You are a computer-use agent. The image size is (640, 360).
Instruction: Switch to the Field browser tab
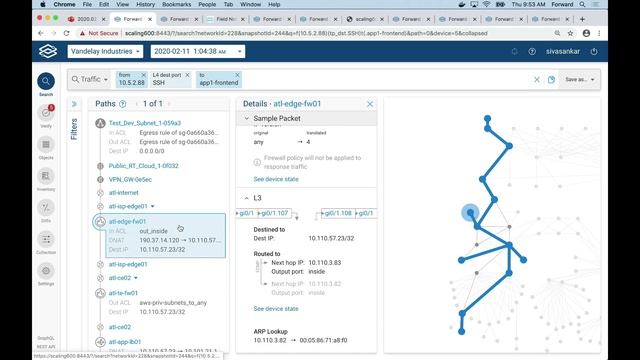click(226, 19)
